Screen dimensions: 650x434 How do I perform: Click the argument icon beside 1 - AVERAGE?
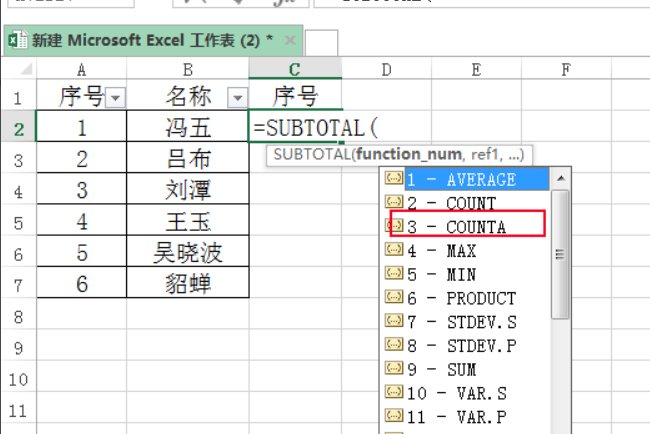(394, 178)
